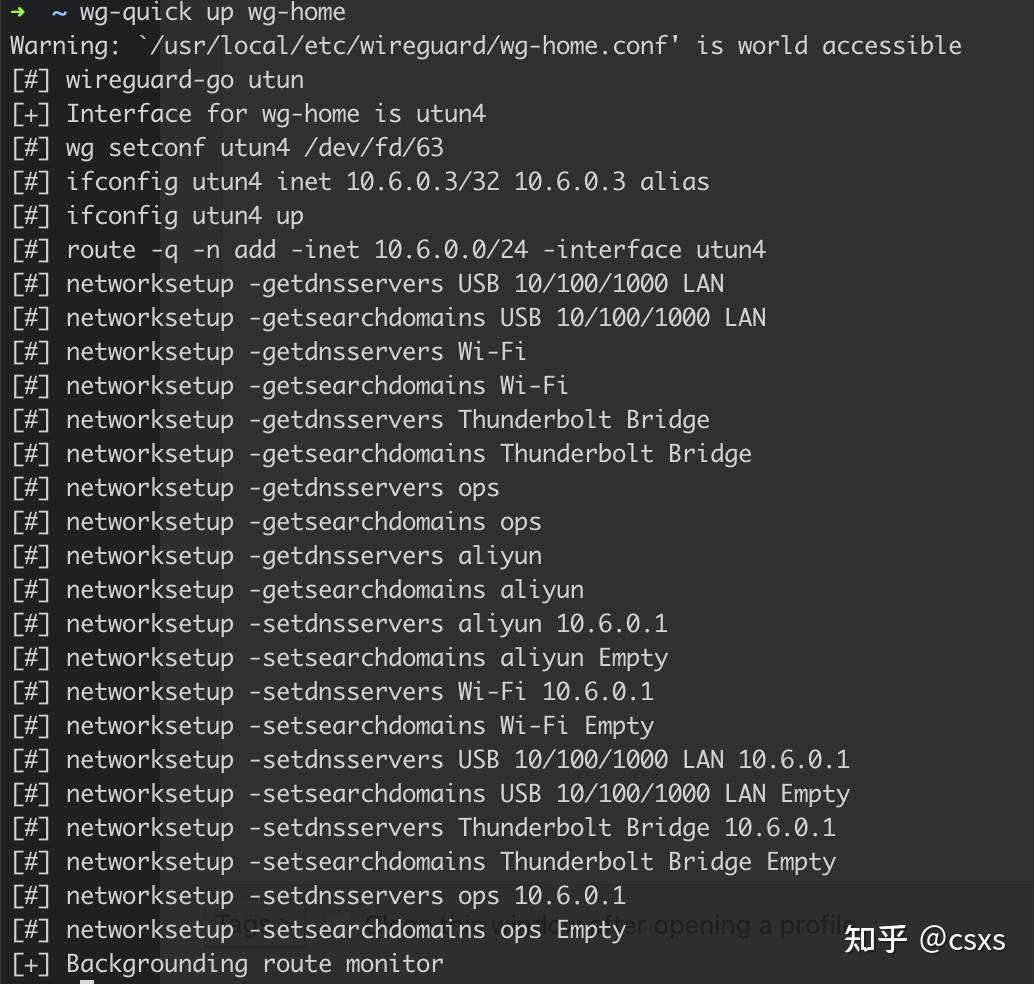Click the Zhihu logo watermark
Image resolution: width=1034 pixels, height=984 pixels.
[876, 939]
